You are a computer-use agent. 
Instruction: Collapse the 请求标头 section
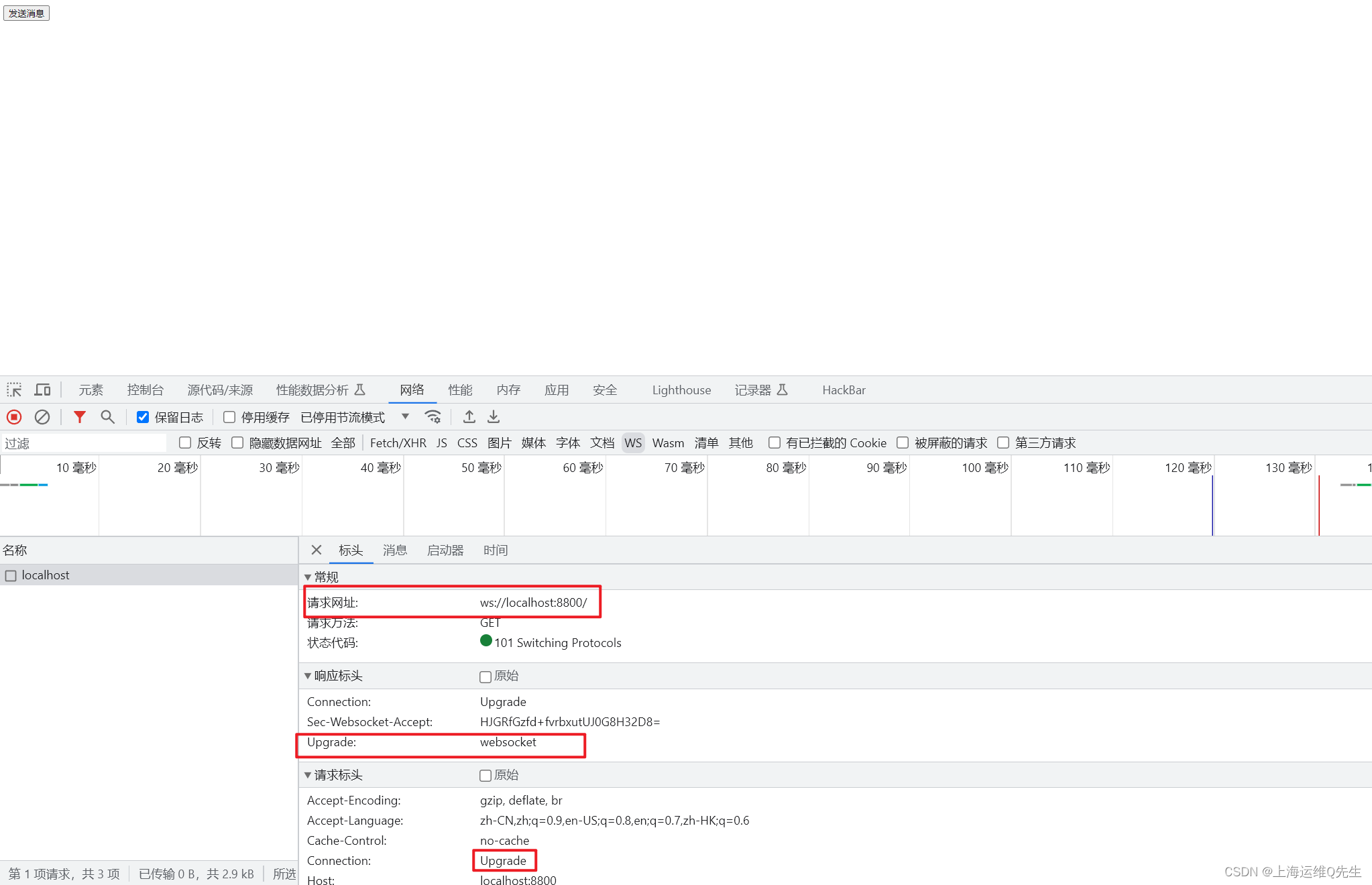coord(308,775)
